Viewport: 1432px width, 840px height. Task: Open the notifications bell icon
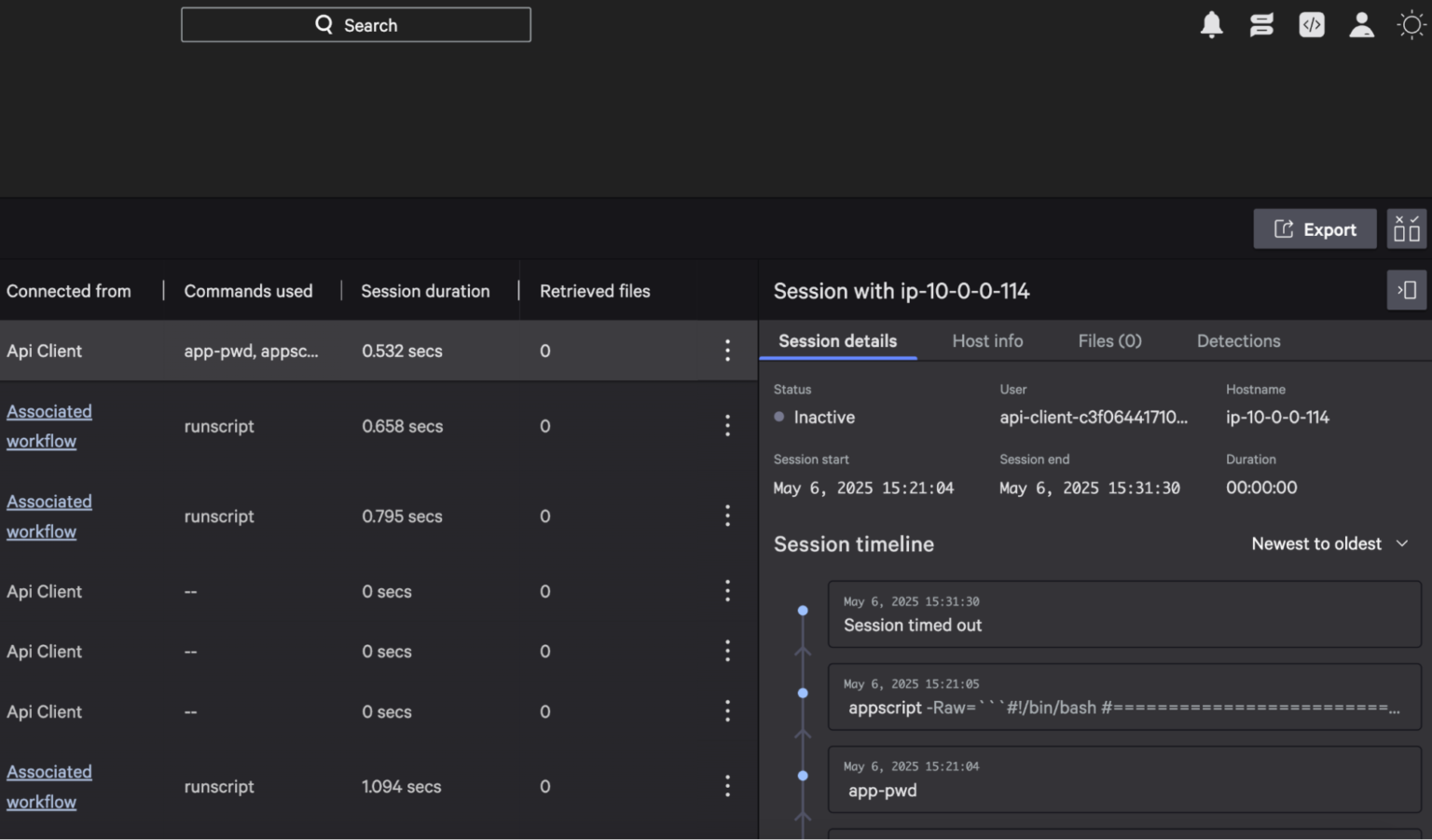point(1211,24)
